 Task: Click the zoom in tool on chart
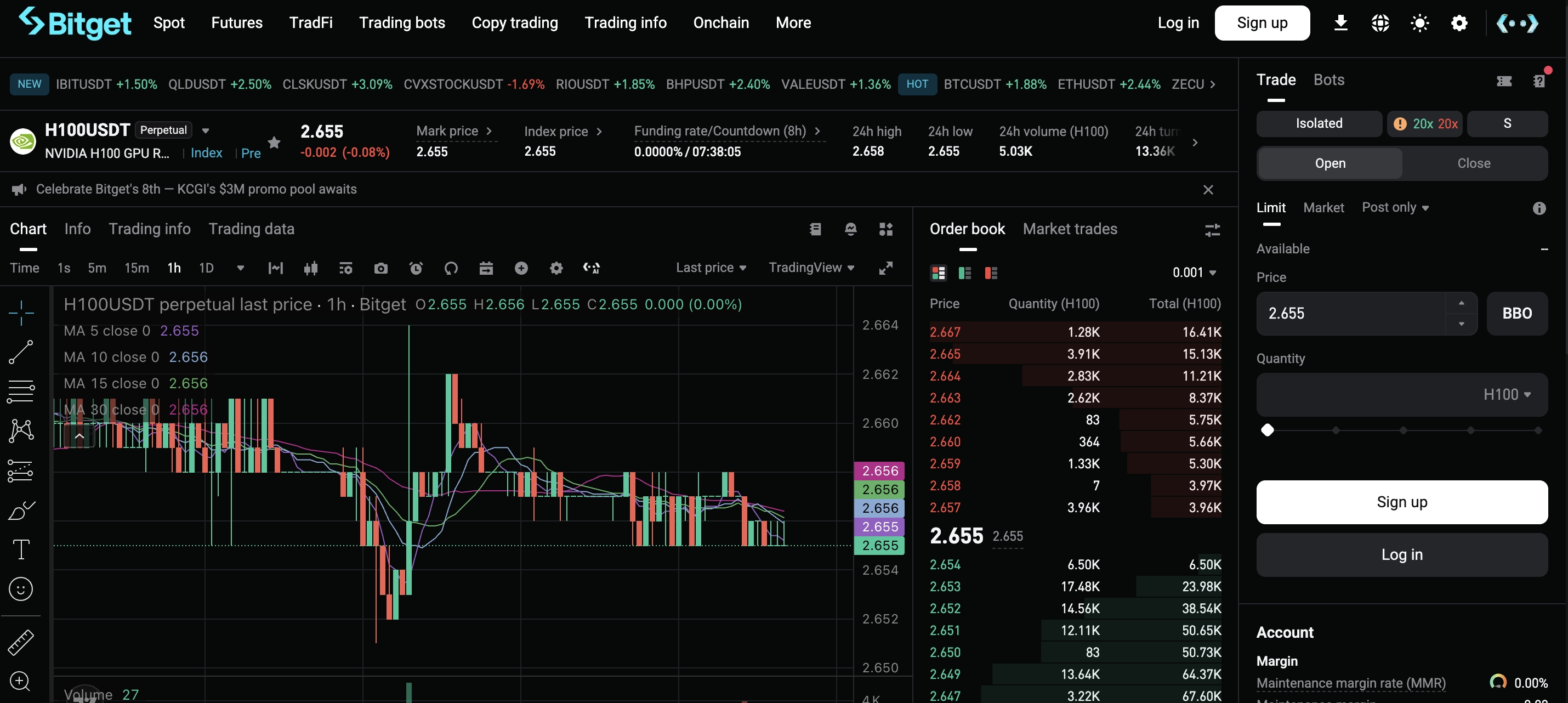click(x=21, y=681)
